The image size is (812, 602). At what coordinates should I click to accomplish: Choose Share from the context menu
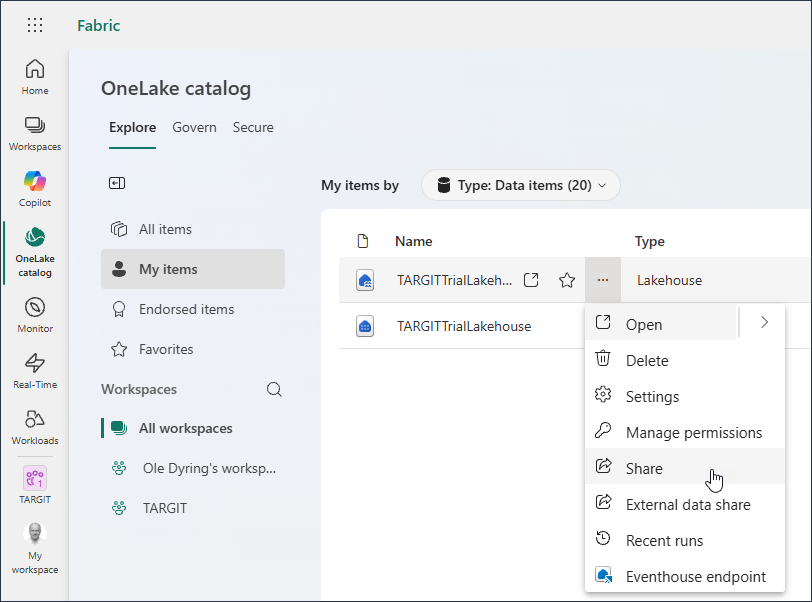click(x=644, y=468)
